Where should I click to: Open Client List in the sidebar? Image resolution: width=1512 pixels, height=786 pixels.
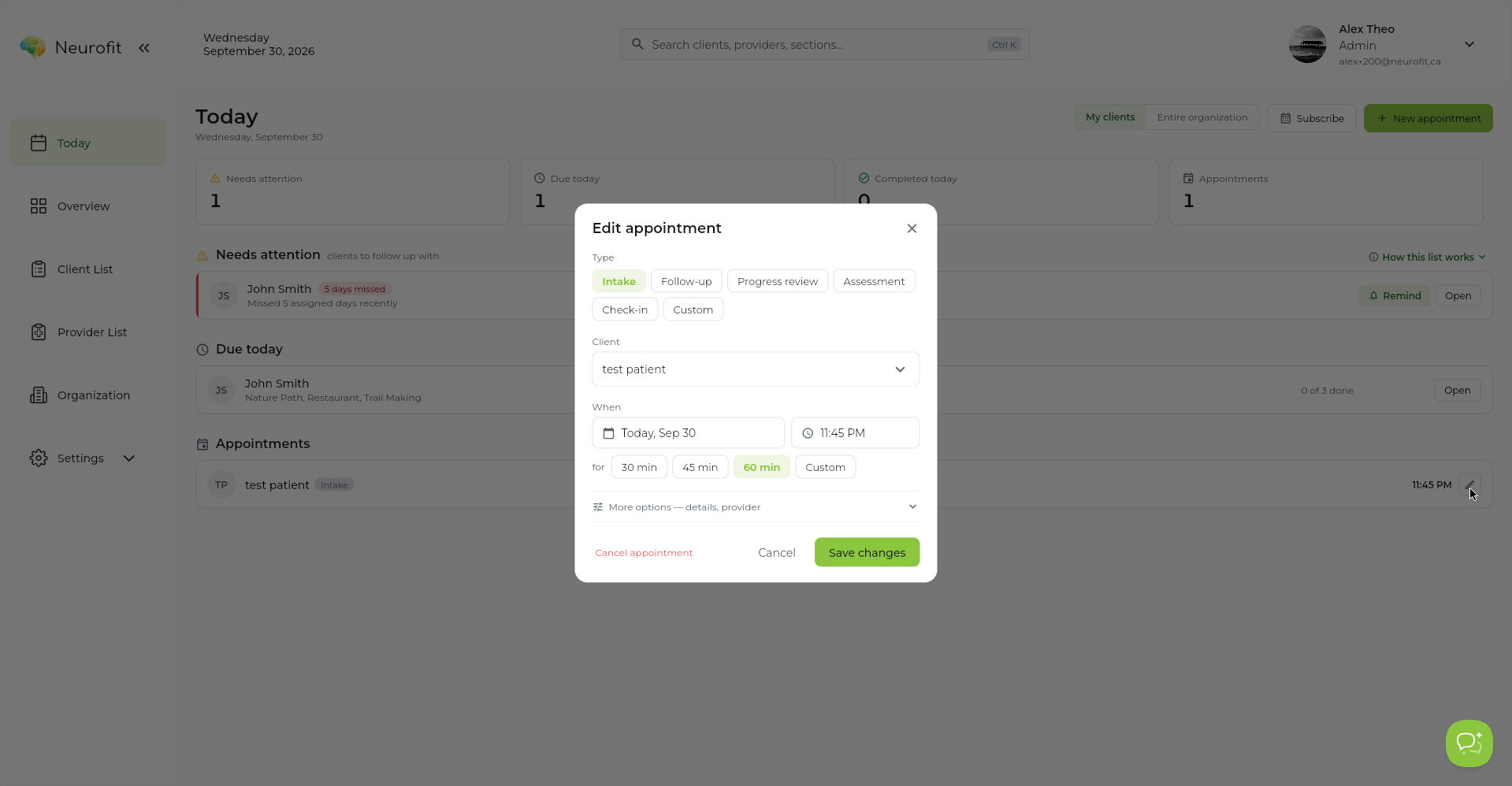[88, 269]
